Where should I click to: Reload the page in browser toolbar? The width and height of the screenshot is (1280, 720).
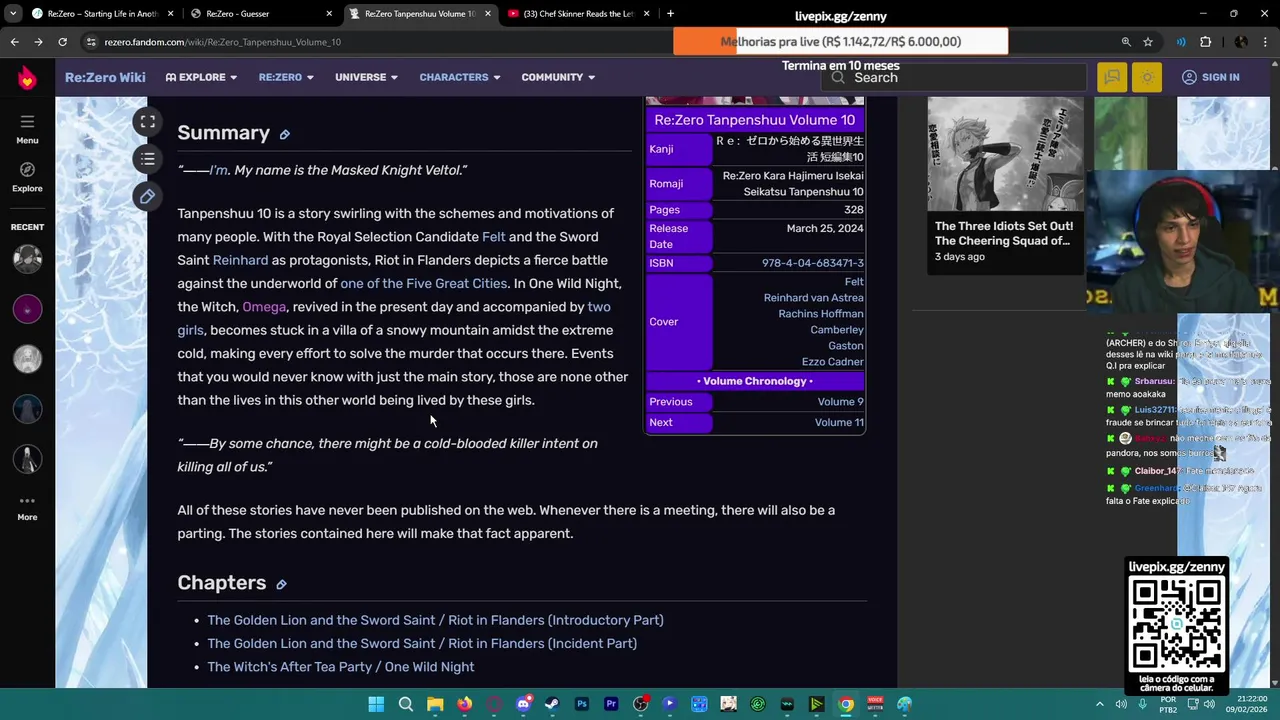pyautogui.click(x=62, y=42)
